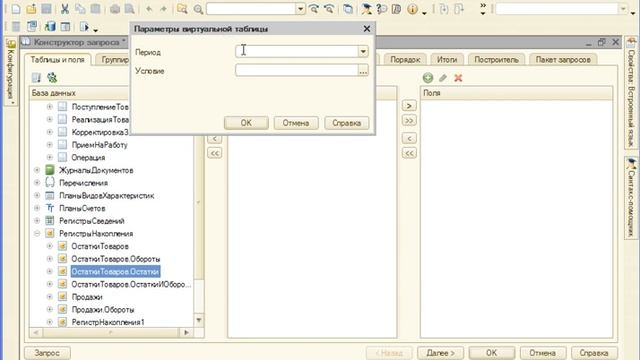Viewport: 640px width, 360px height.
Task: Expand the Продажи register node
Action: click(50, 296)
